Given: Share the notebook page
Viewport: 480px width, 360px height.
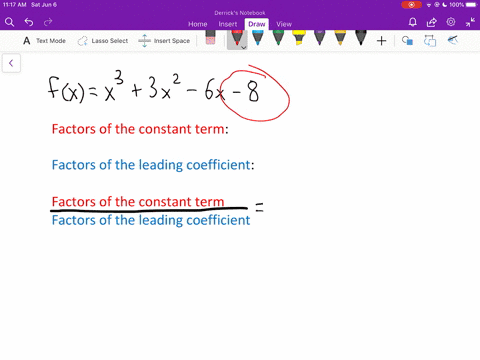Looking at the screenshot, I should [432, 22].
